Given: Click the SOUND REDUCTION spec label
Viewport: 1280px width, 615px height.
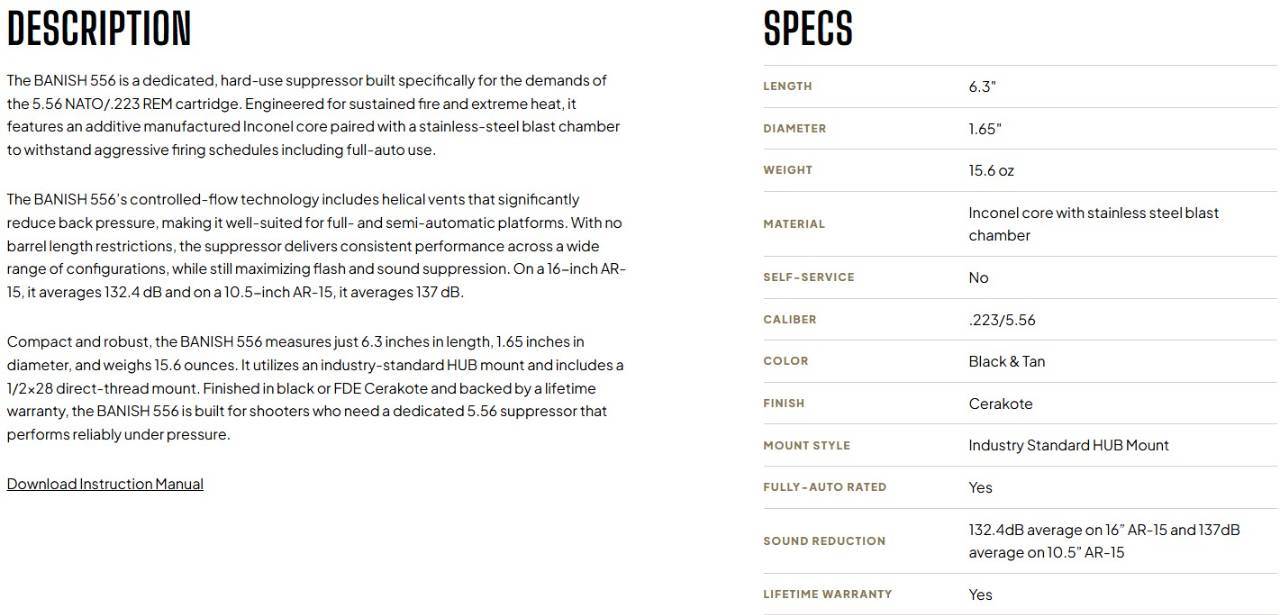Looking at the screenshot, I should tap(824, 541).
